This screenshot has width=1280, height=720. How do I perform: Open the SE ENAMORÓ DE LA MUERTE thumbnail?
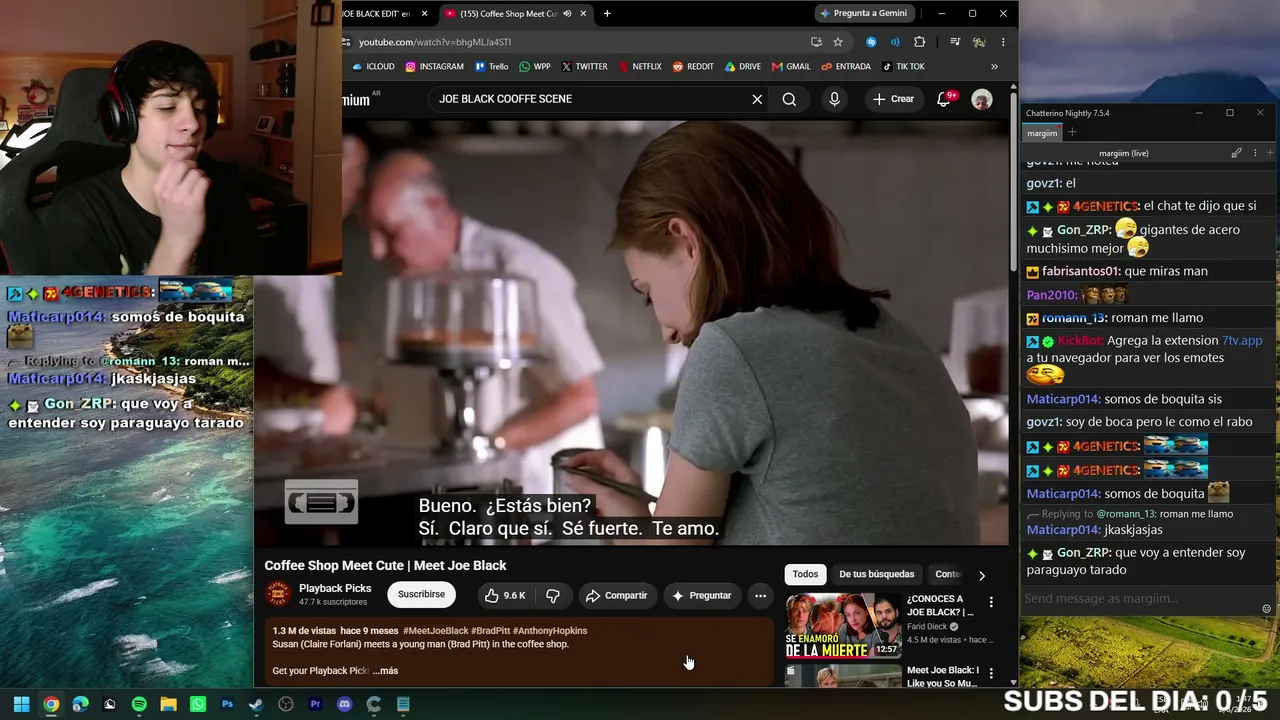click(x=843, y=626)
